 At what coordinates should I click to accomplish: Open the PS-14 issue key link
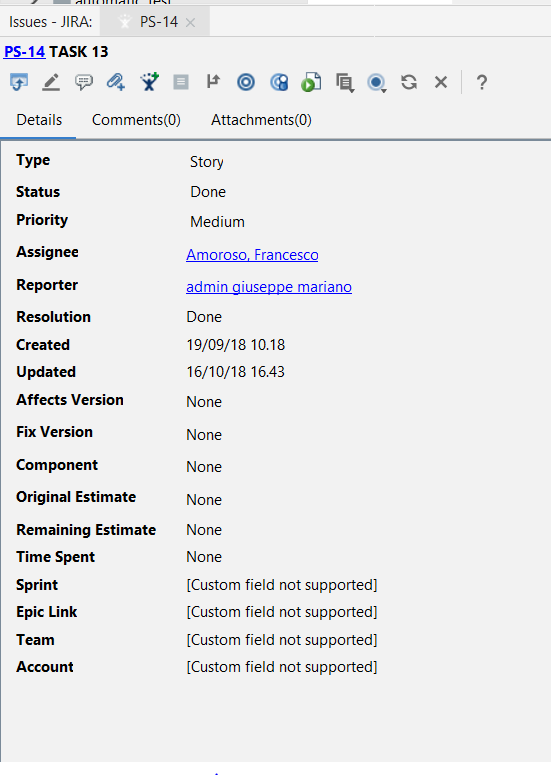click(25, 52)
